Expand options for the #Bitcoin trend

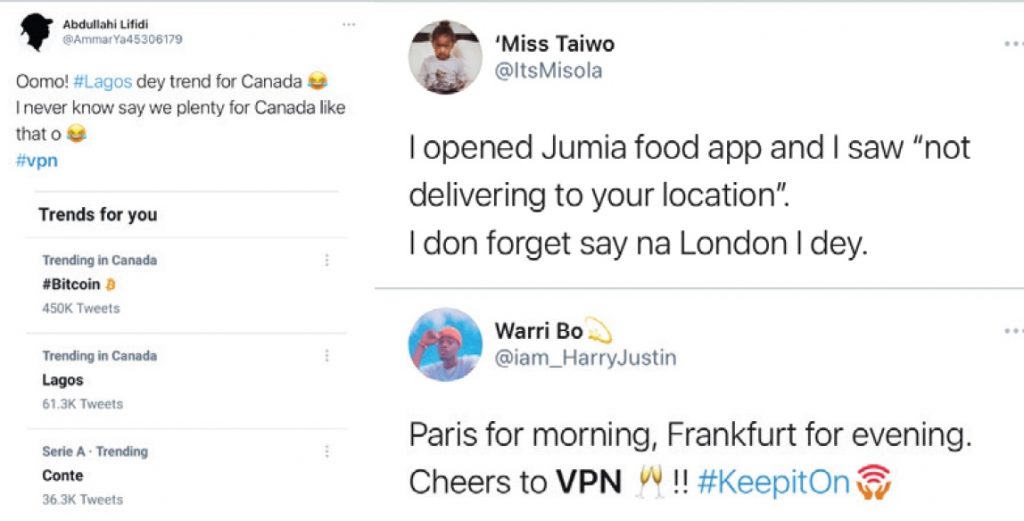pos(327,260)
